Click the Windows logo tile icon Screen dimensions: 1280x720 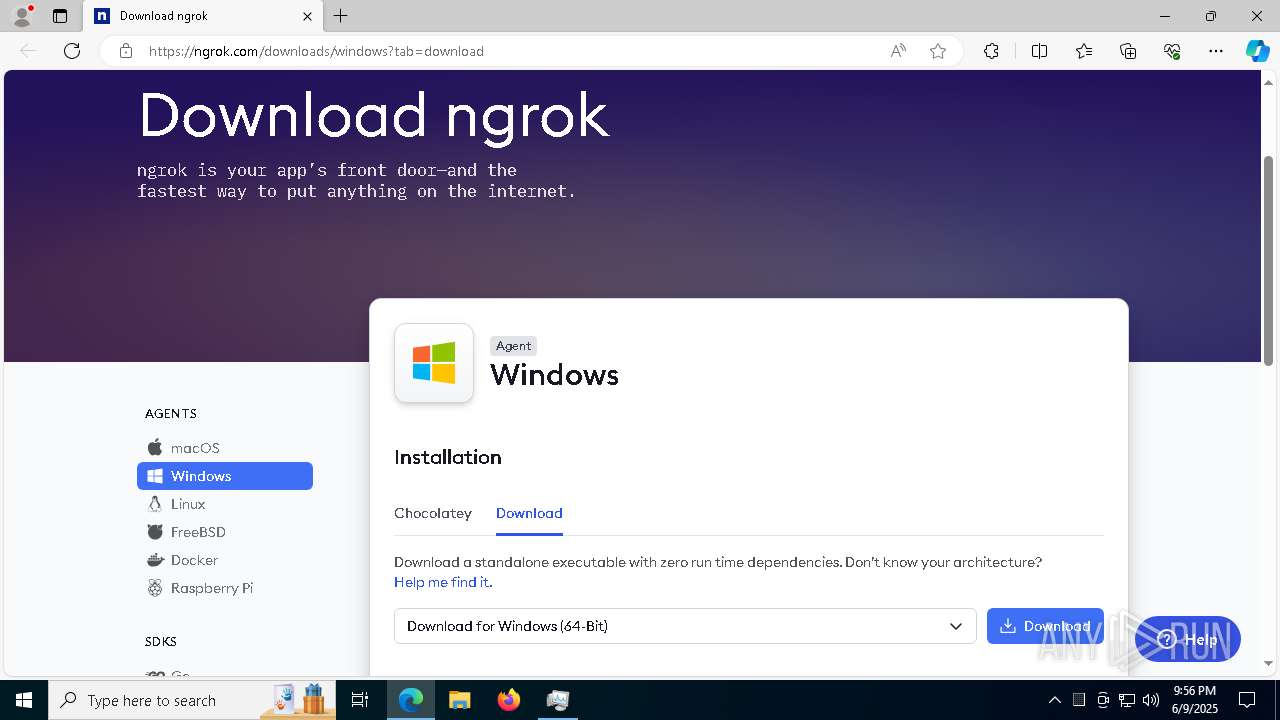434,363
